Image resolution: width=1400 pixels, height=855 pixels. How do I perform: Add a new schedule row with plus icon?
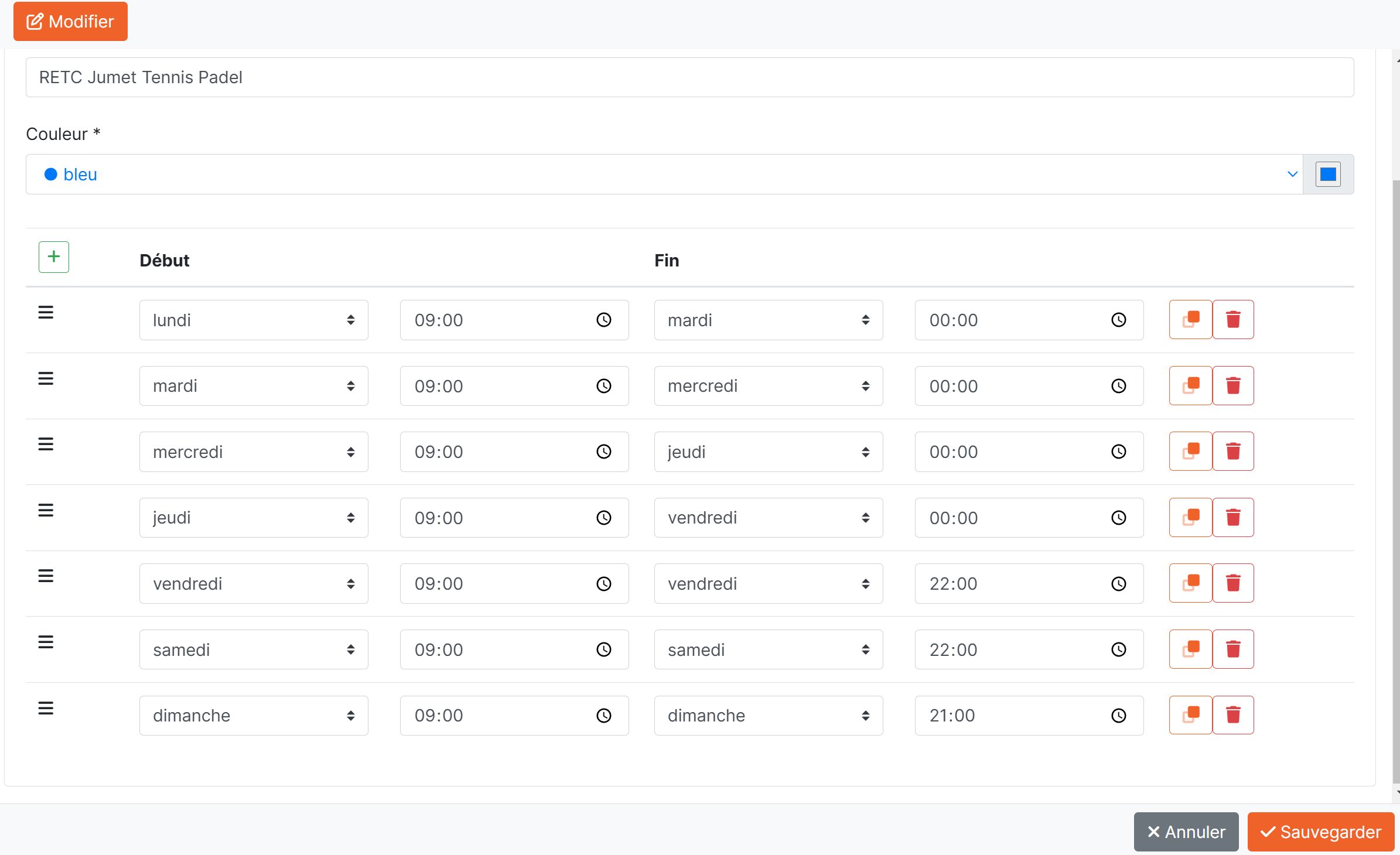[54, 257]
